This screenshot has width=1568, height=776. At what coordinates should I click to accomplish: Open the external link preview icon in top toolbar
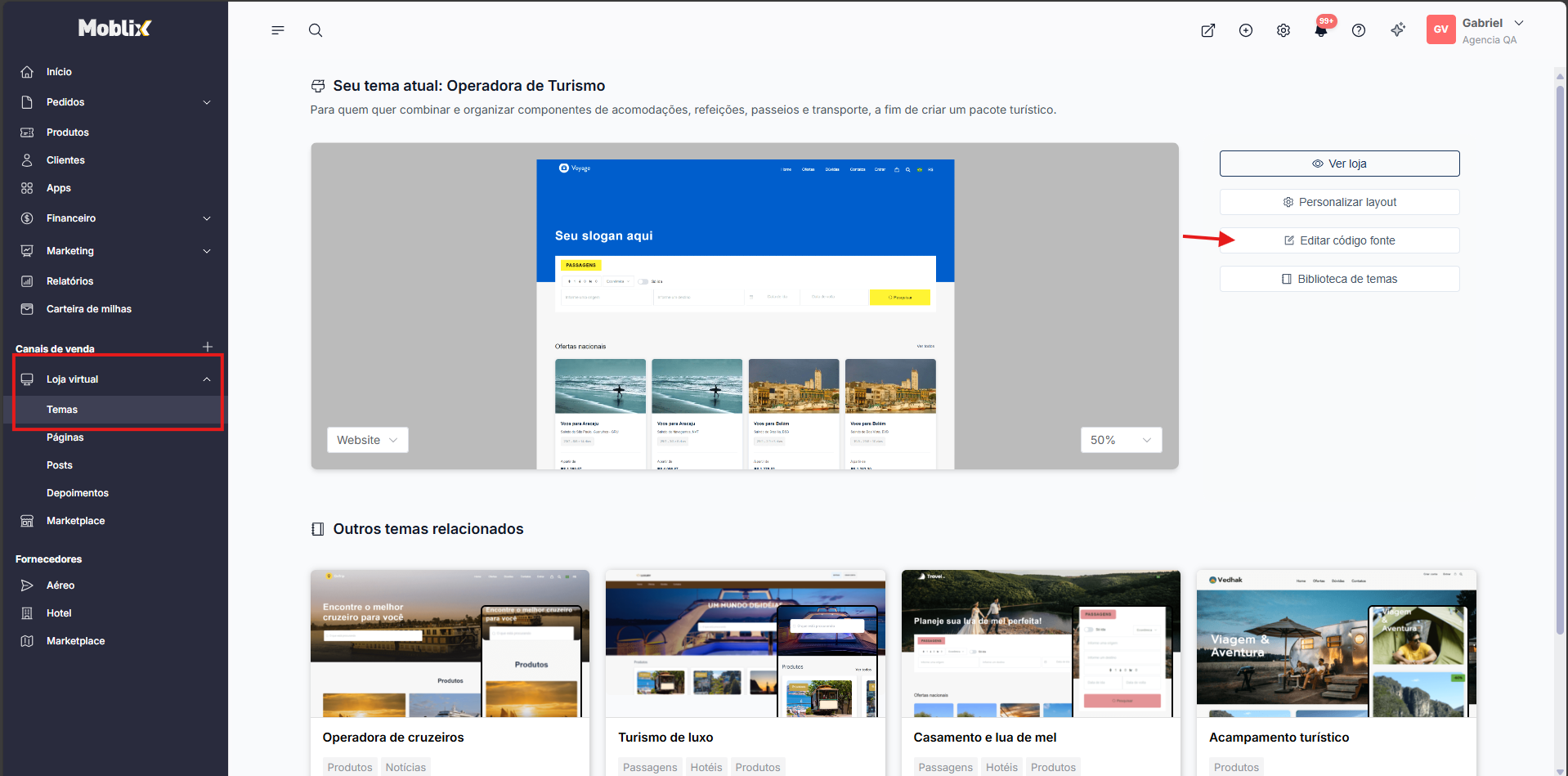click(x=1207, y=30)
